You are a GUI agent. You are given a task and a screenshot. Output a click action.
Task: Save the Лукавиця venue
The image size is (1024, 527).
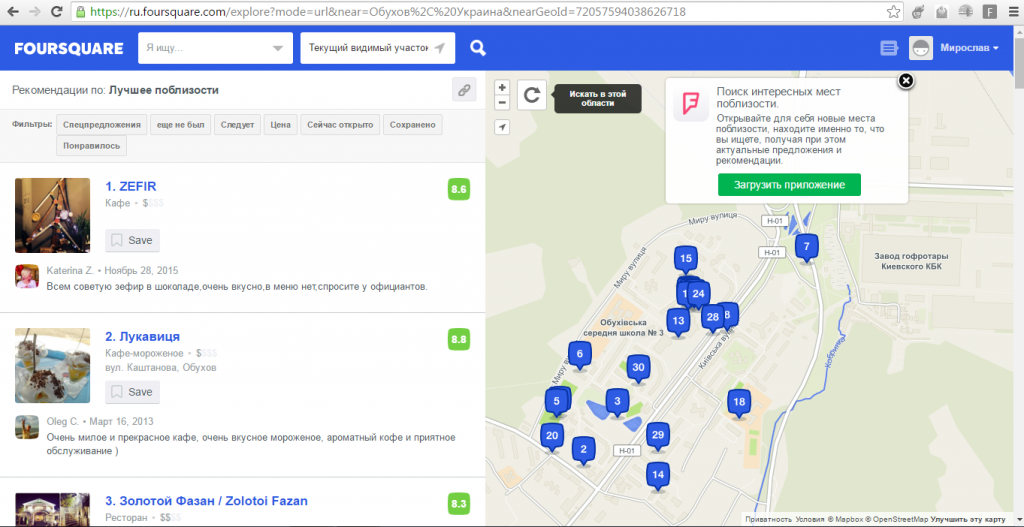pyautogui.click(x=133, y=392)
